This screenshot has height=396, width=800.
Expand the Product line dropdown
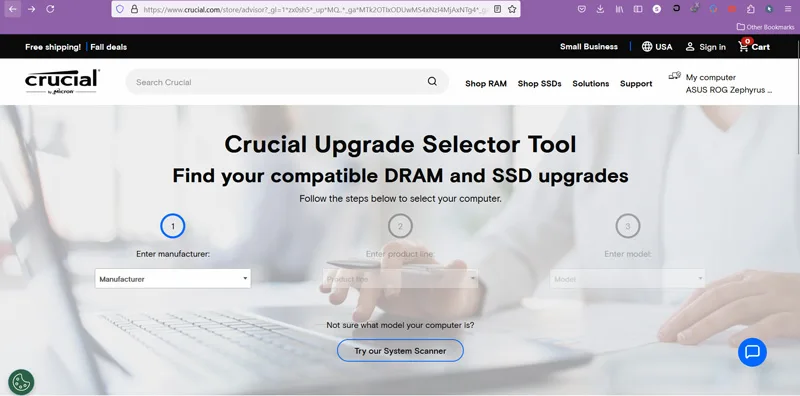tap(401, 279)
